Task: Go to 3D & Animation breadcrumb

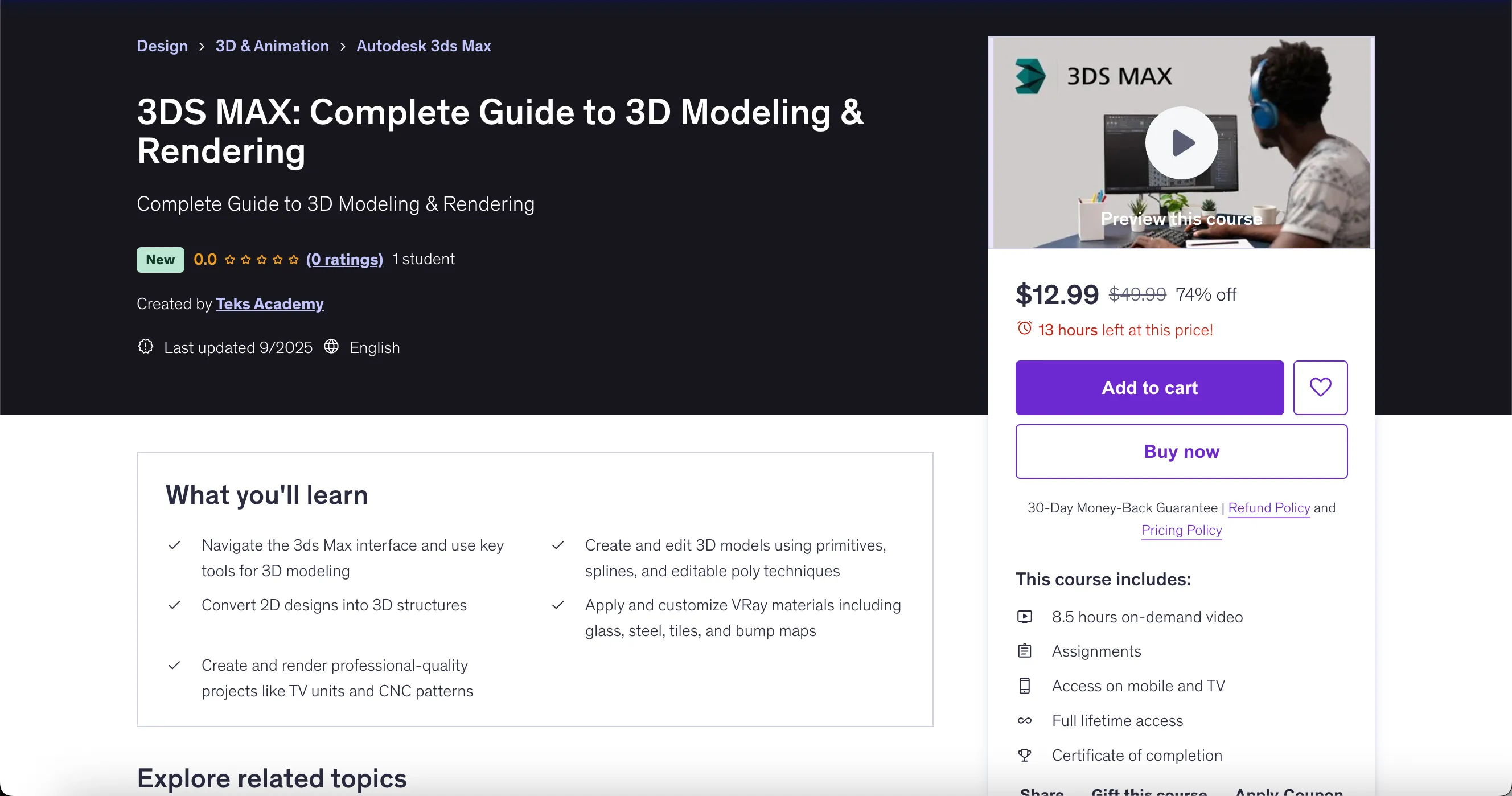Action: pyautogui.click(x=272, y=46)
